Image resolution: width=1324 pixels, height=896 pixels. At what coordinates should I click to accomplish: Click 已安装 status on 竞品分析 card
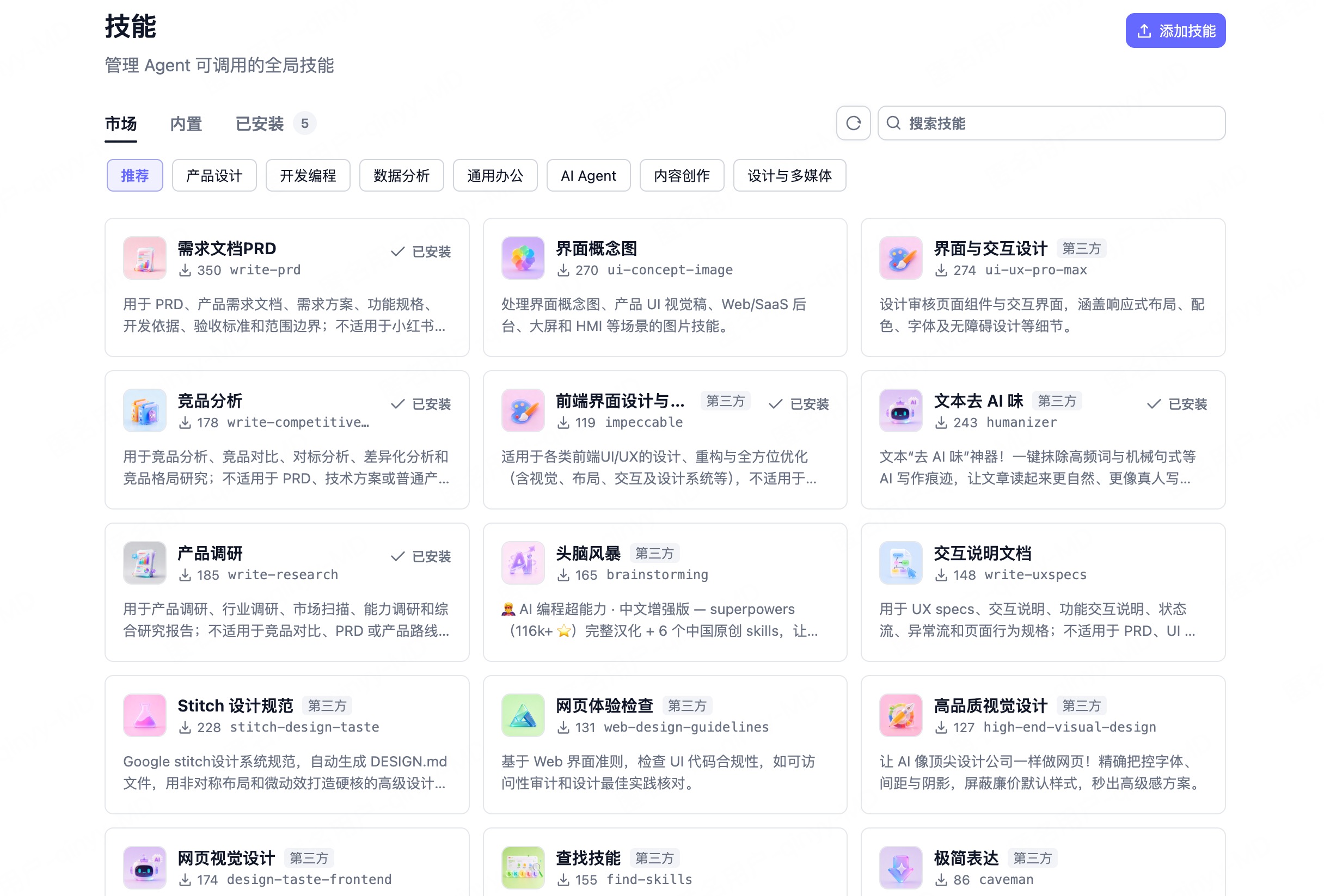(x=421, y=404)
